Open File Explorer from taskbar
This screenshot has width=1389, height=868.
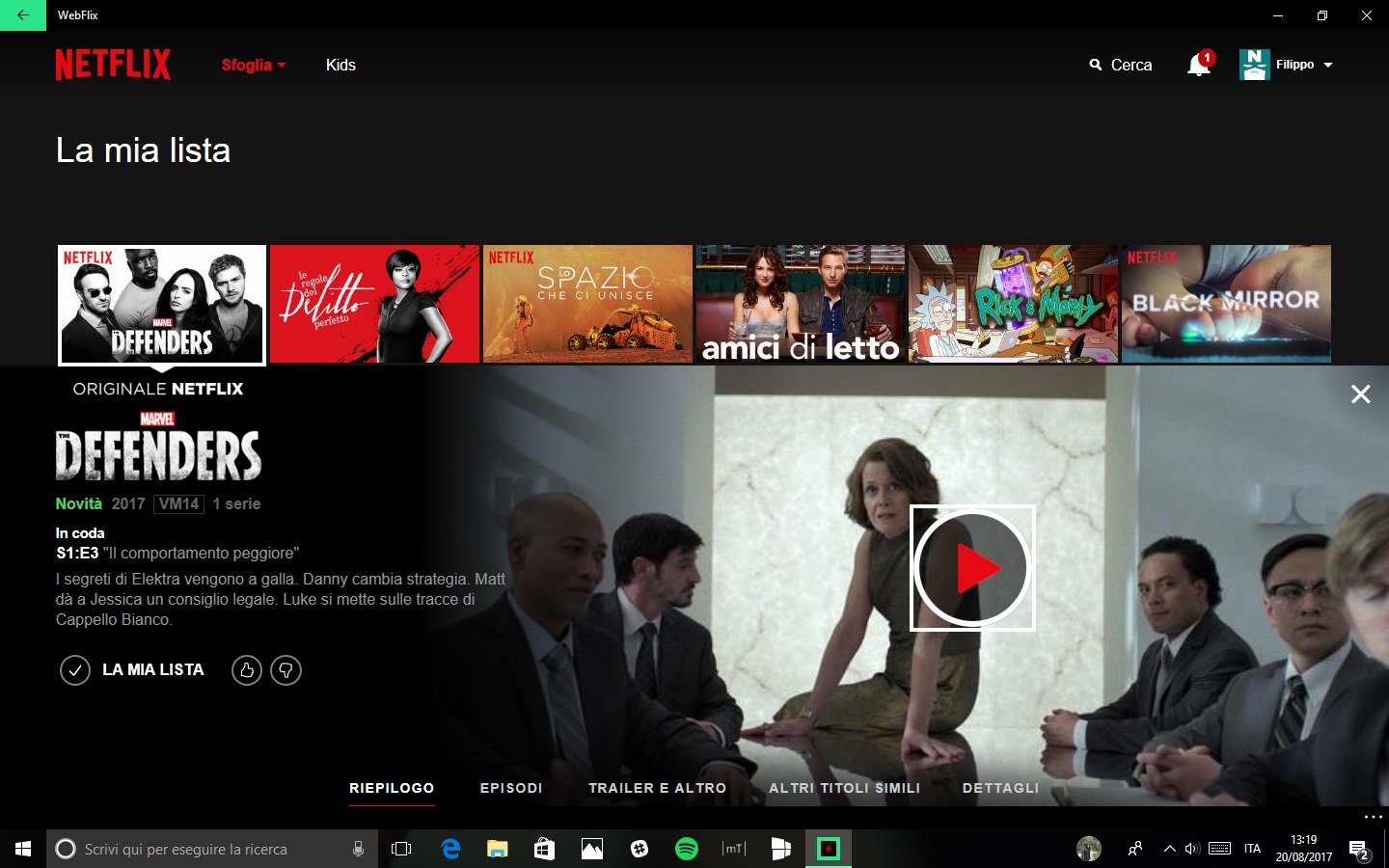tap(498, 849)
